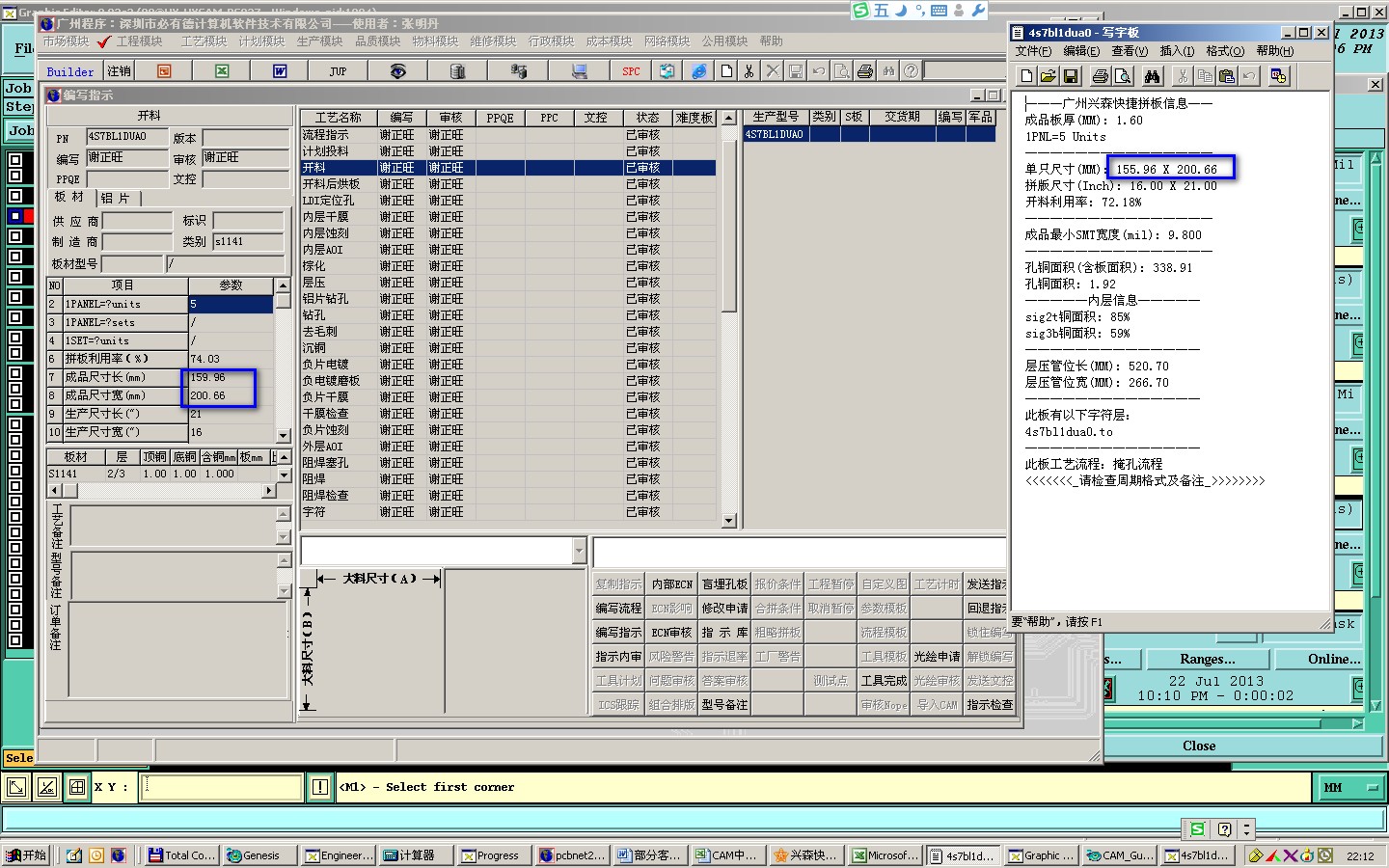Click the binoculars find icon in main toolbar
The width and height of the screenshot is (1389, 868).
pos(888,71)
